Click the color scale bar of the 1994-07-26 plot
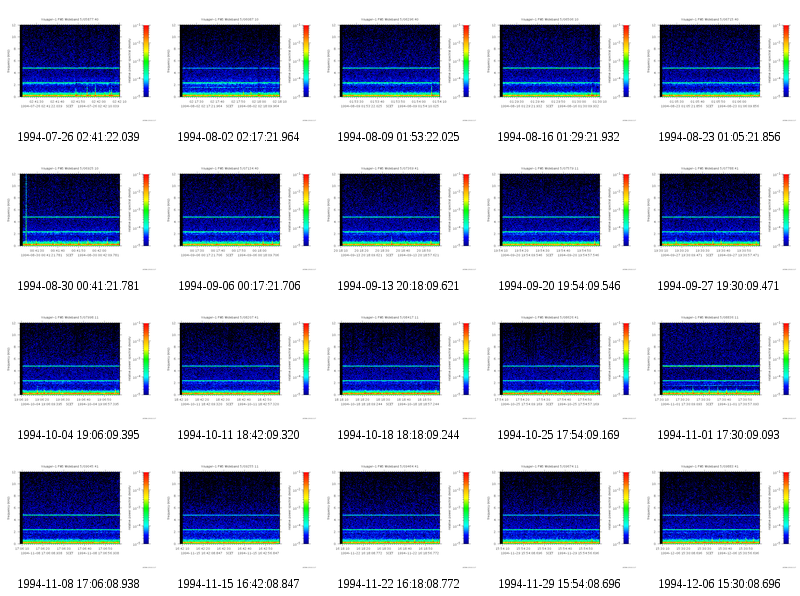Viewport: 800px width, 596px height. click(x=146, y=61)
